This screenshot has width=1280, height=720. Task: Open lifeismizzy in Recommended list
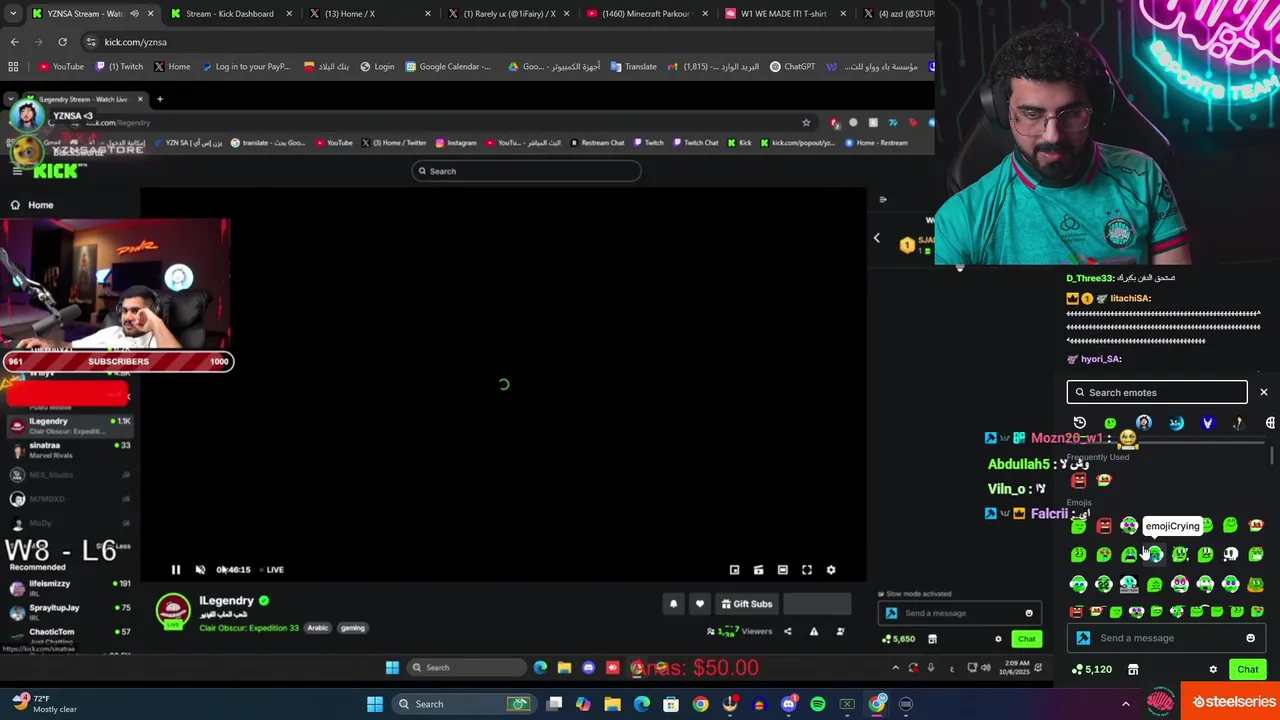69,587
